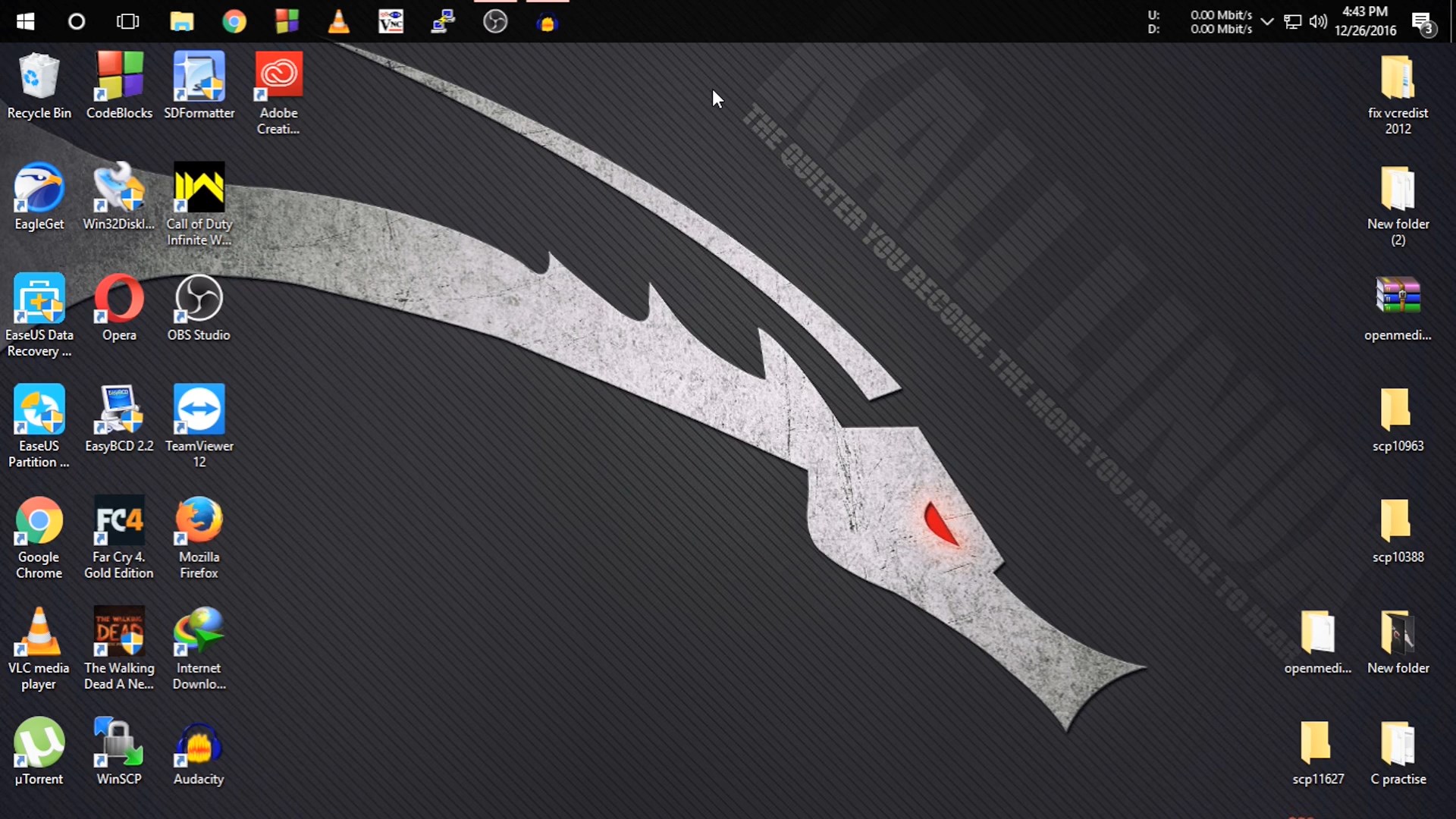The width and height of the screenshot is (1456, 819).
Task: Select TeamViewer 12 desktop icon
Action: (x=199, y=425)
